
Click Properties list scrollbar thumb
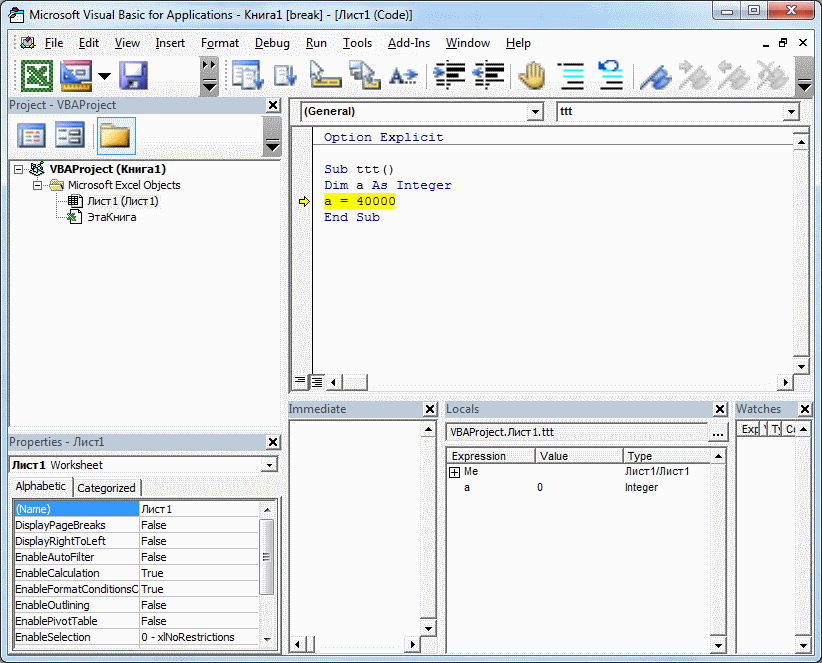coord(266,557)
